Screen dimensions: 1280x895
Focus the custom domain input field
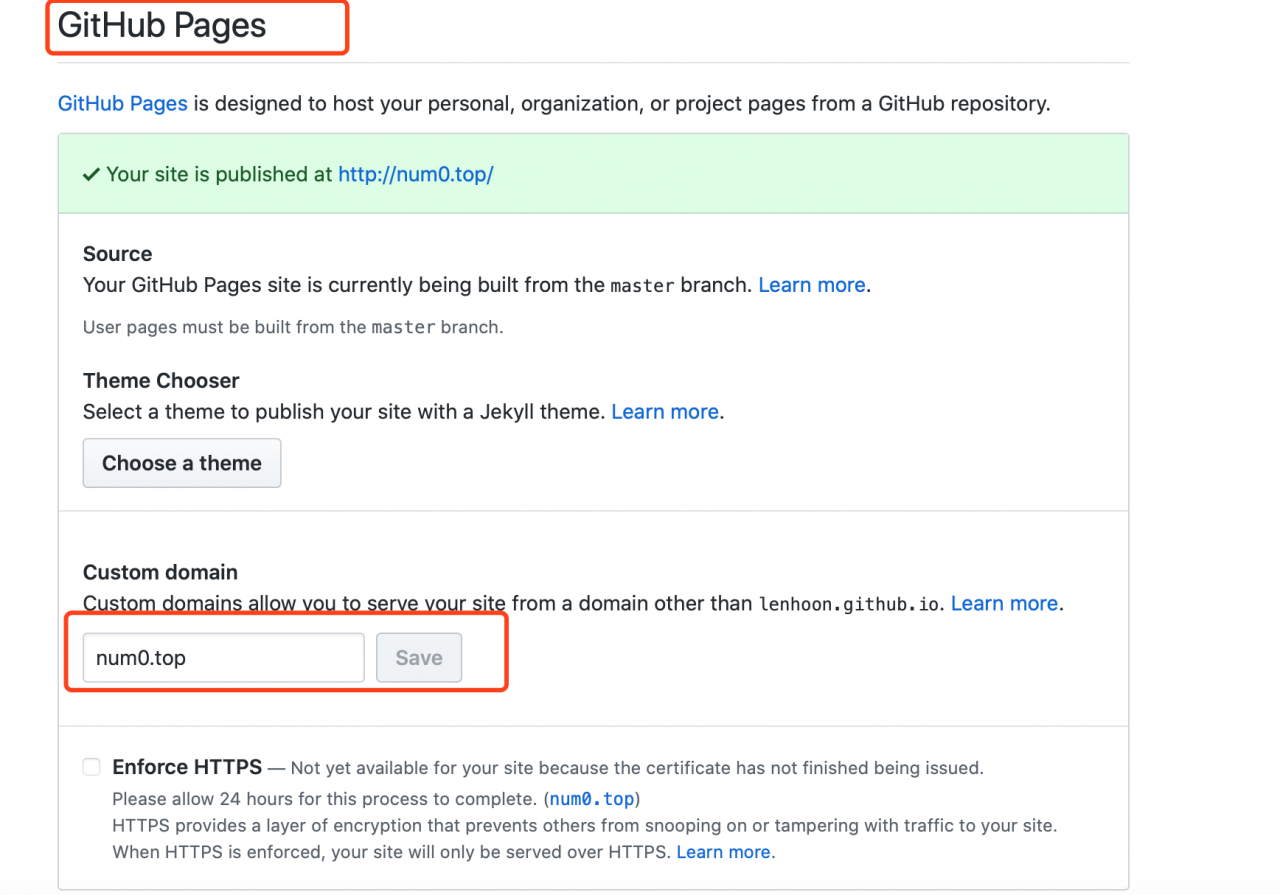click(223, 658)
